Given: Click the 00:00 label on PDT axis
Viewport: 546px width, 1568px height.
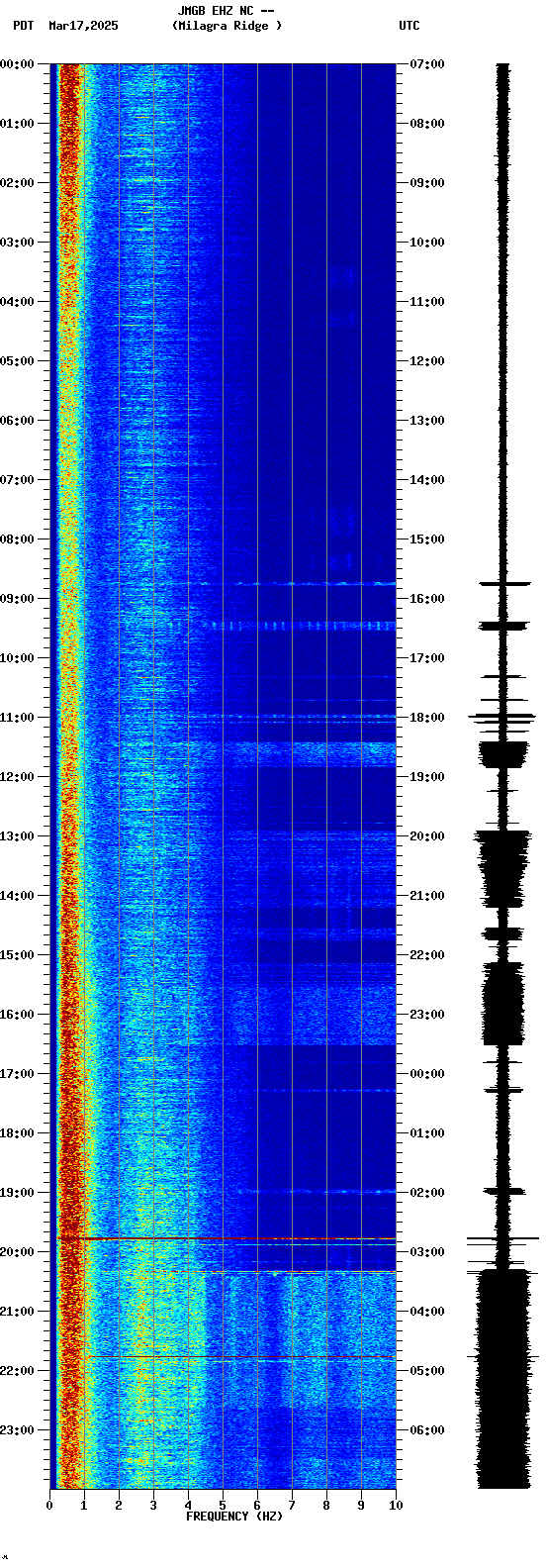Looking at the screenshot, I should [x=17, y=64].
